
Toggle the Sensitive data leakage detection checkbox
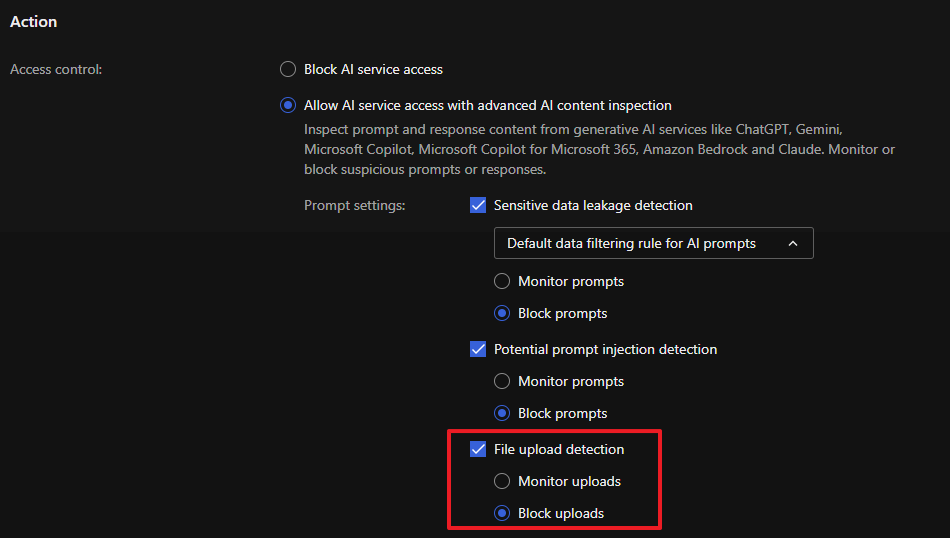pos(478,205)
